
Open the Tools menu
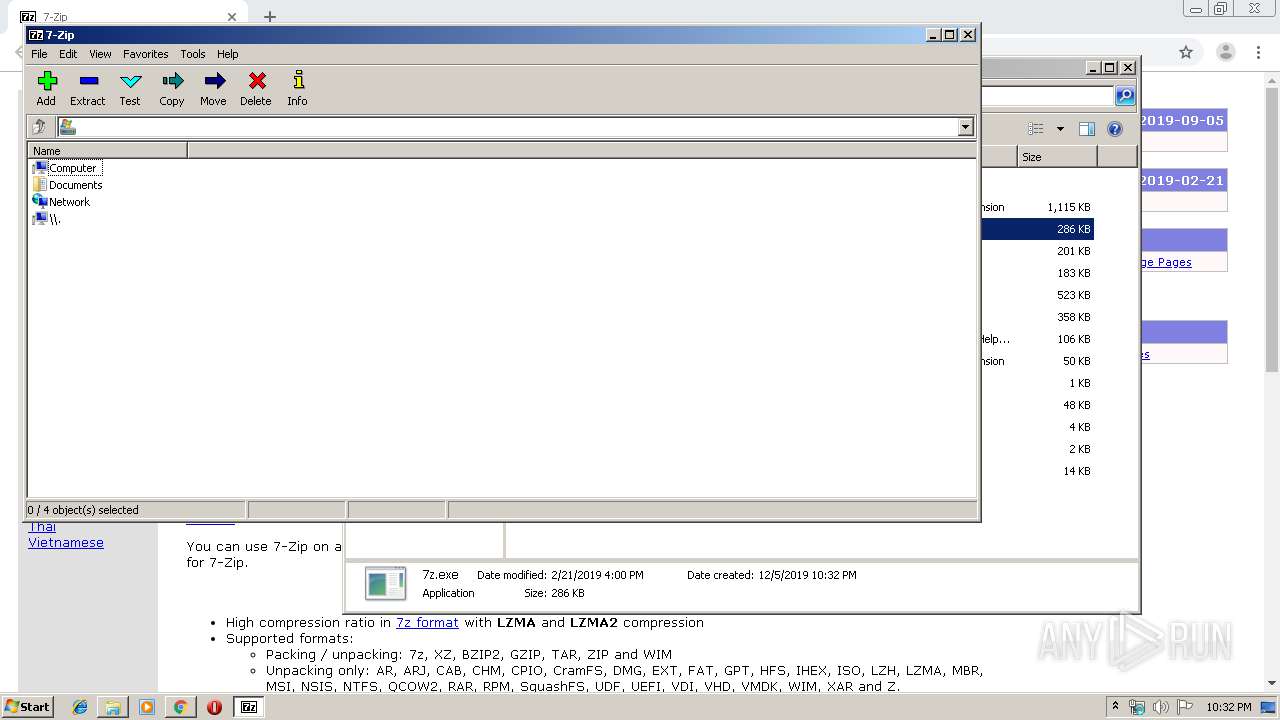coord(193,54)
